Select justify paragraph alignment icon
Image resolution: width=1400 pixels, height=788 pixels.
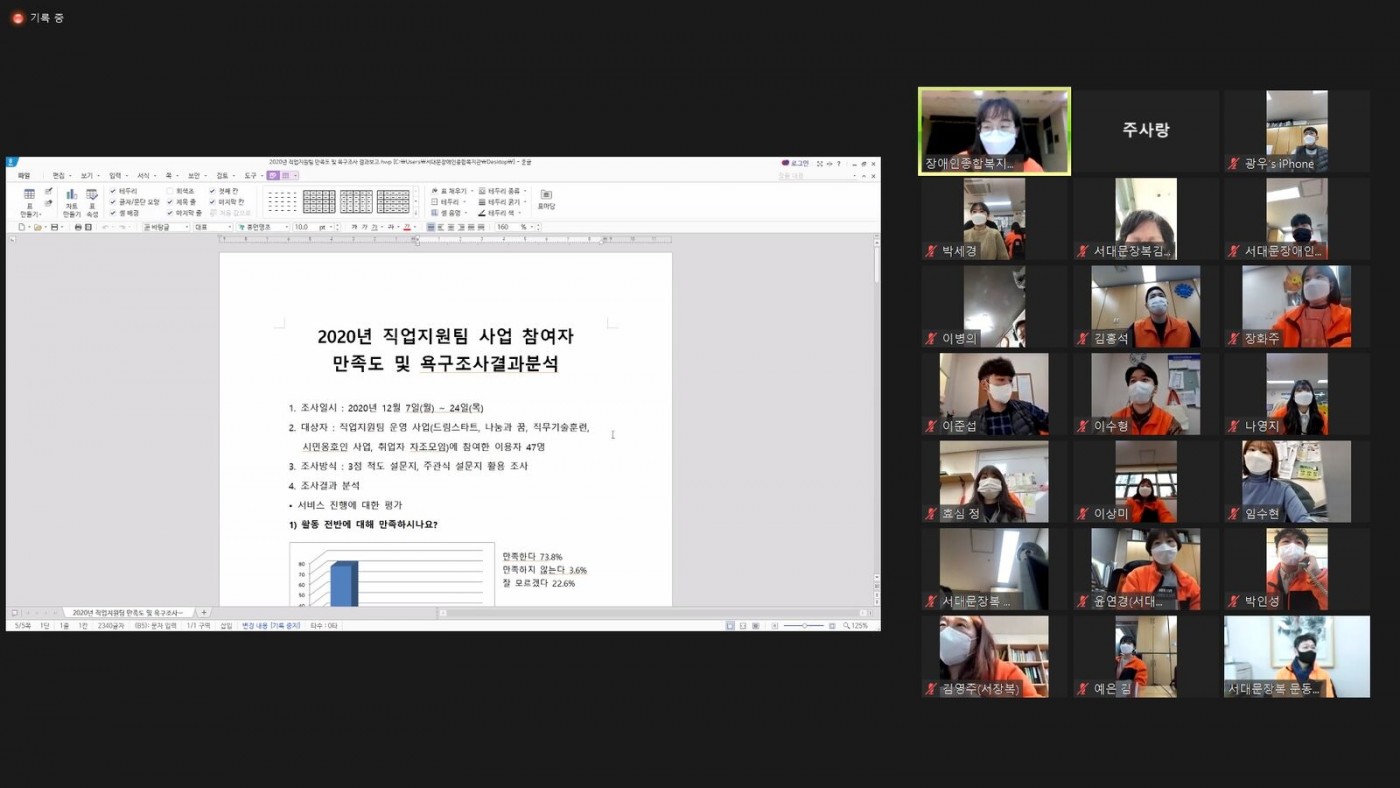[x=431, y=227]
